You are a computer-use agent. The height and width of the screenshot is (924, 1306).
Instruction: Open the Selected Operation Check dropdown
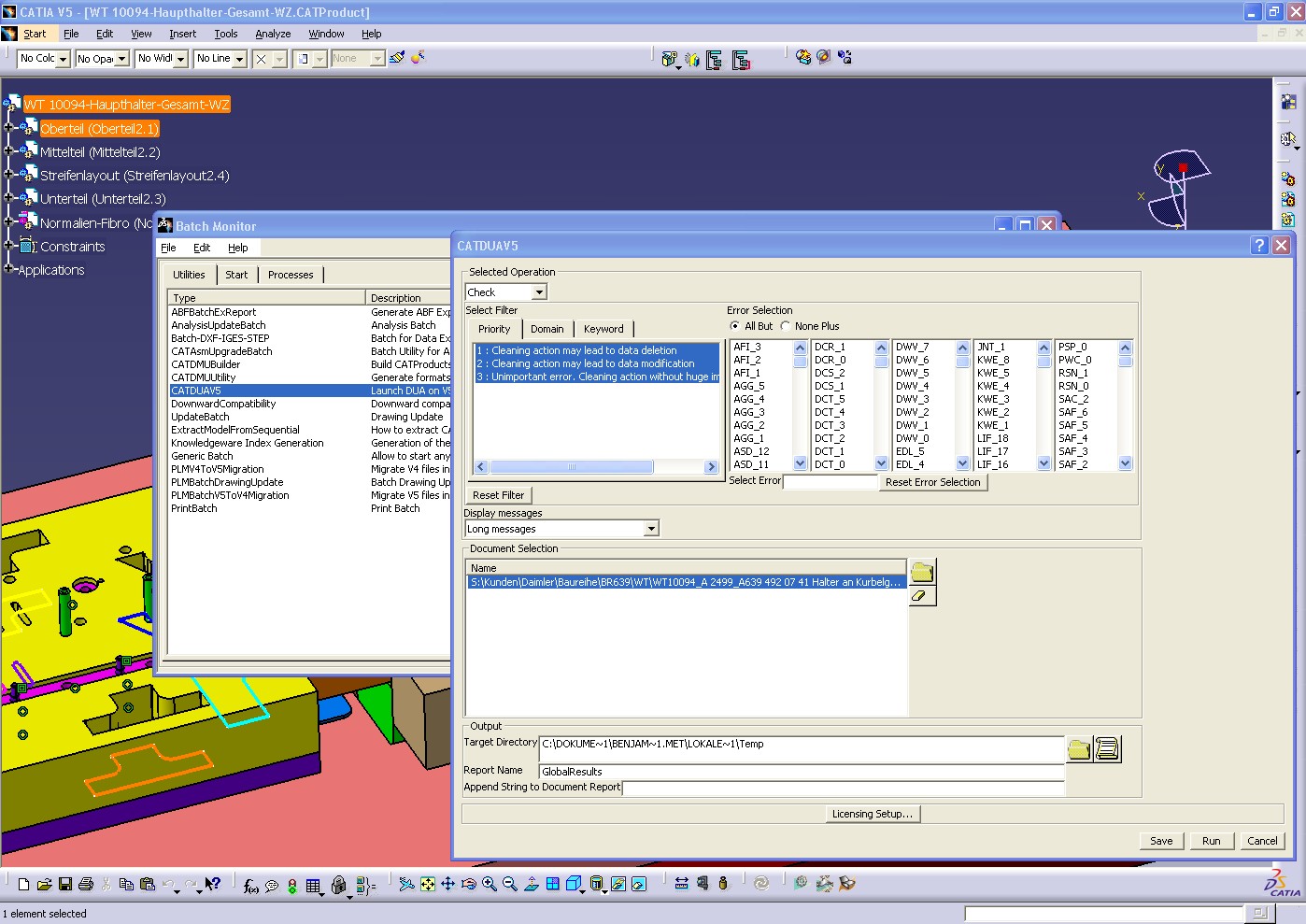point(540,292)
